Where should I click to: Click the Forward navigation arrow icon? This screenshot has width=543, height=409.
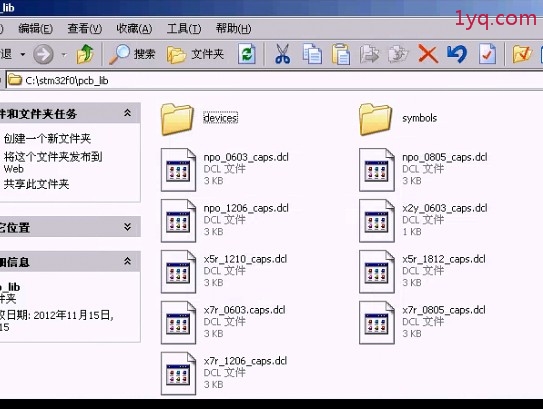[43, 54]
